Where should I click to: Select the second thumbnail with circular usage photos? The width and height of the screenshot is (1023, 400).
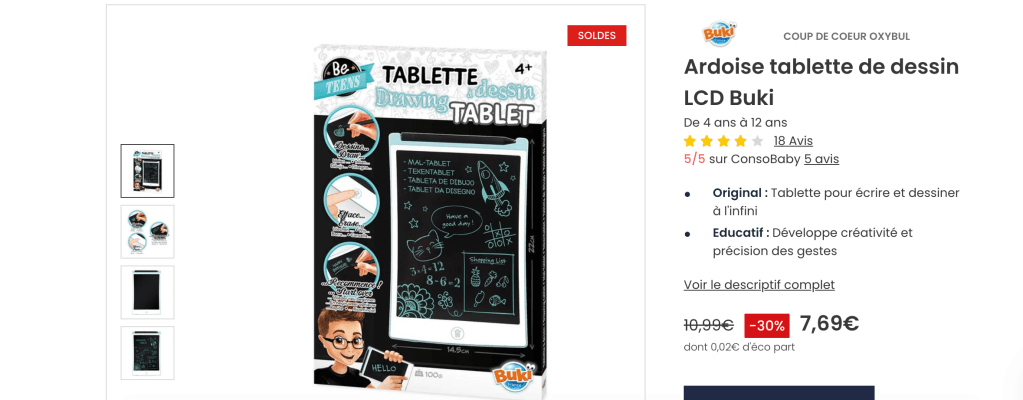tap(147, 232)
